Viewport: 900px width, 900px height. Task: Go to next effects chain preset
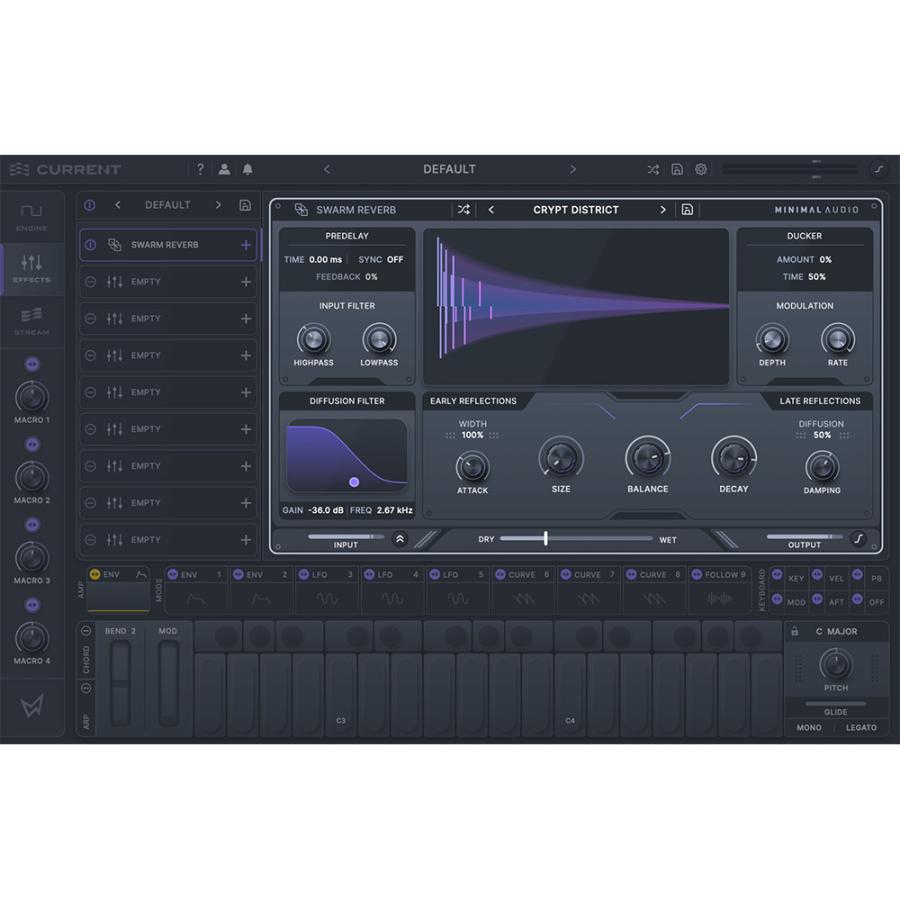pyautogui.click(x=218, y=205)
